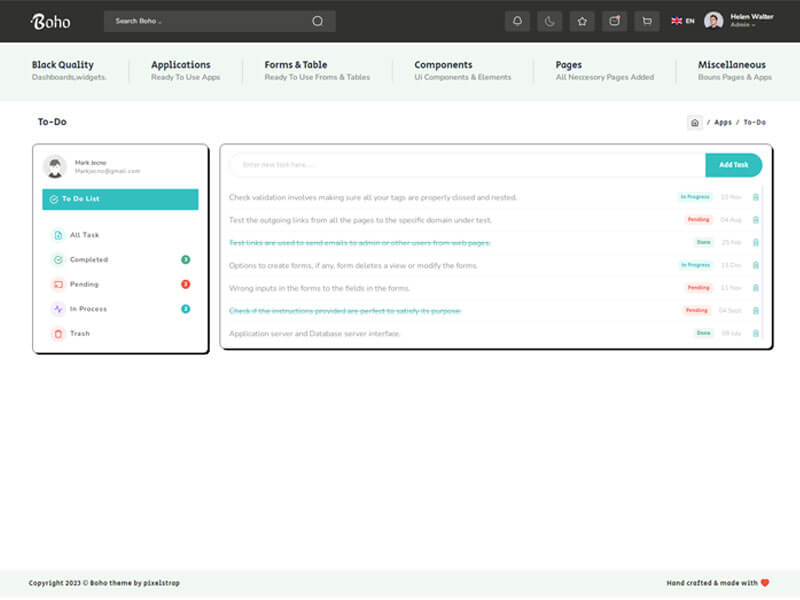The image size is (800, 600).
Task: Expand the Helen Walter profile menu
Action: (x=739, y=21)
